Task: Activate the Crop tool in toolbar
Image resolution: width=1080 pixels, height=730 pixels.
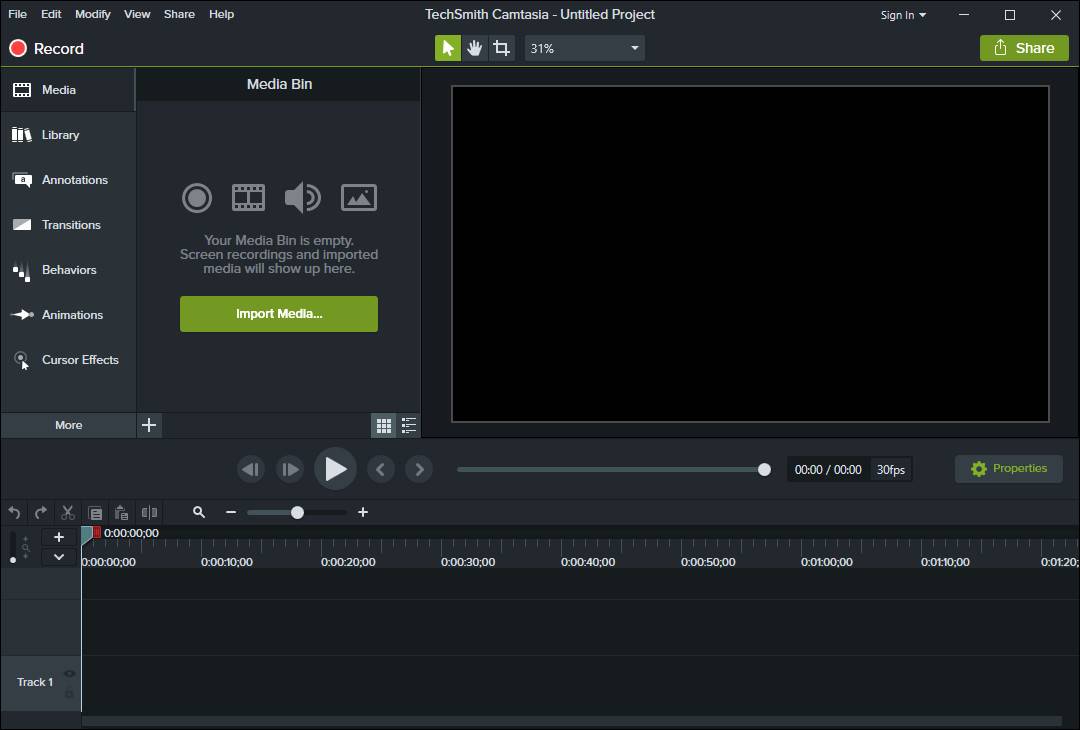Action: tap(502, 48)
